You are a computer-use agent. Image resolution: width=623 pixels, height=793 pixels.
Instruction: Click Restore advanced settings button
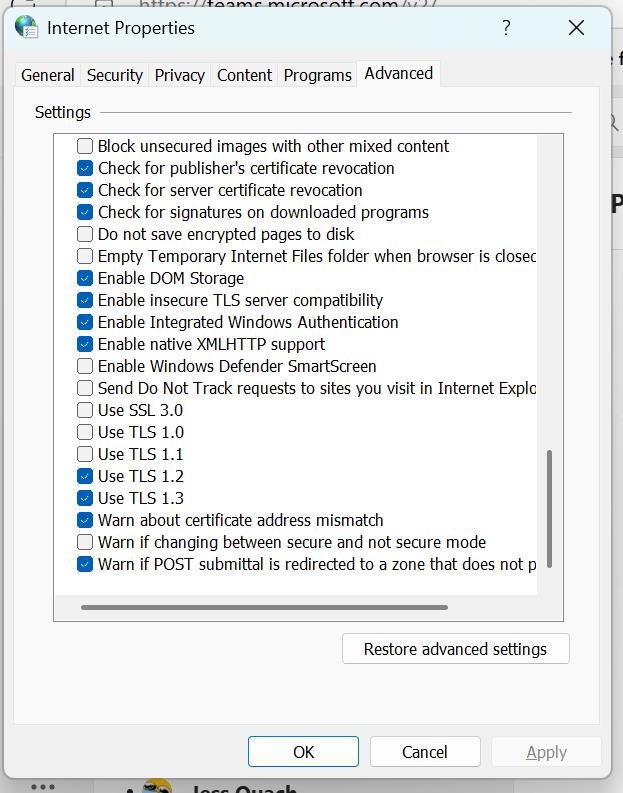[x=456, y=648]
